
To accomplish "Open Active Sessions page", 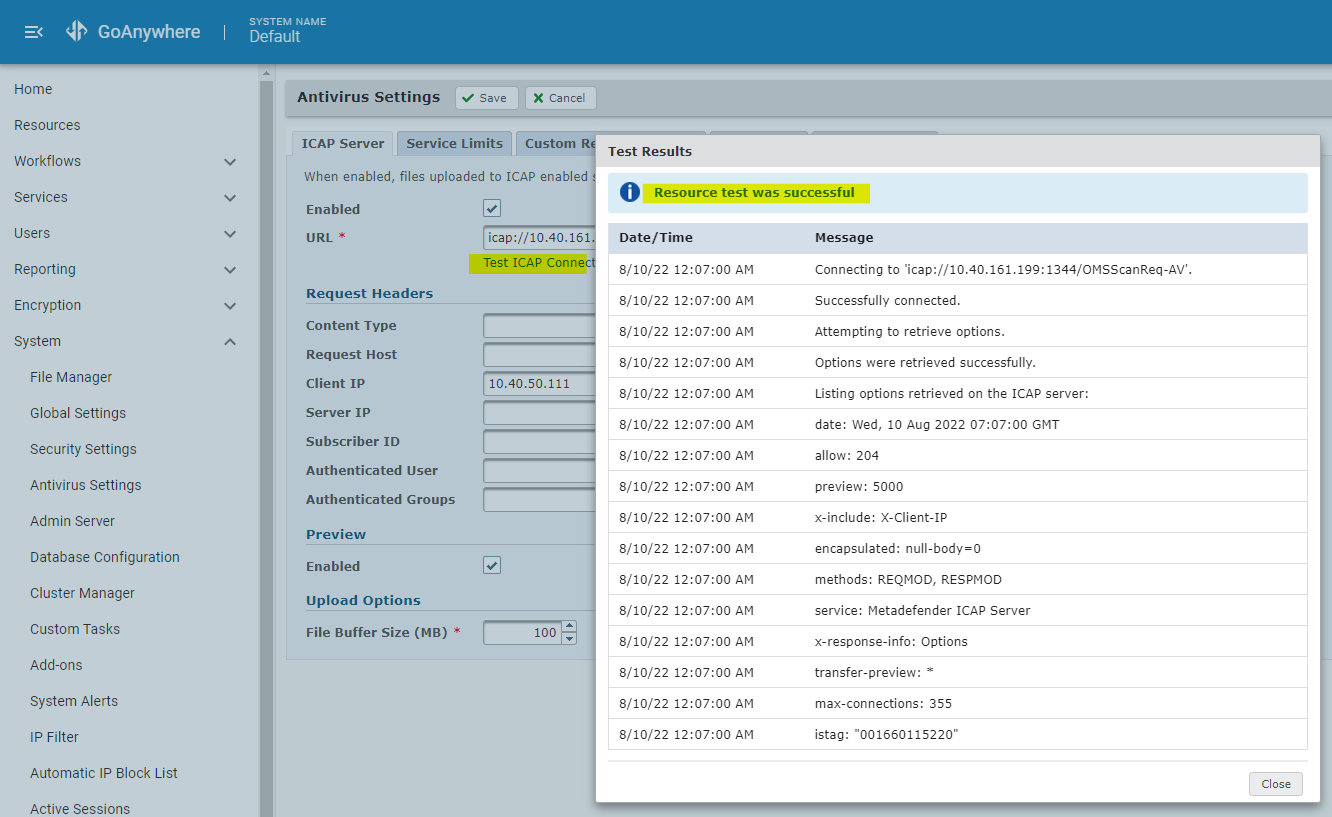I will (x=80, y=808).
